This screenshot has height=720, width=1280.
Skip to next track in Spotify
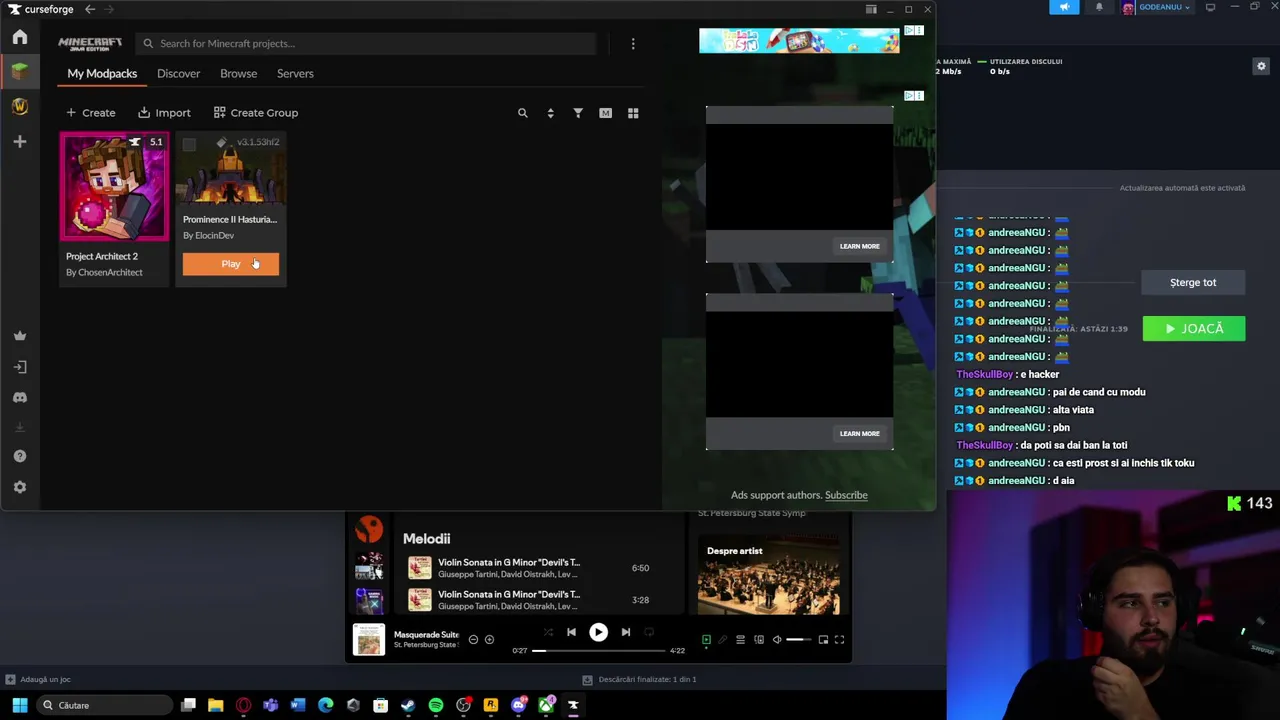click(x=626, y=632)
